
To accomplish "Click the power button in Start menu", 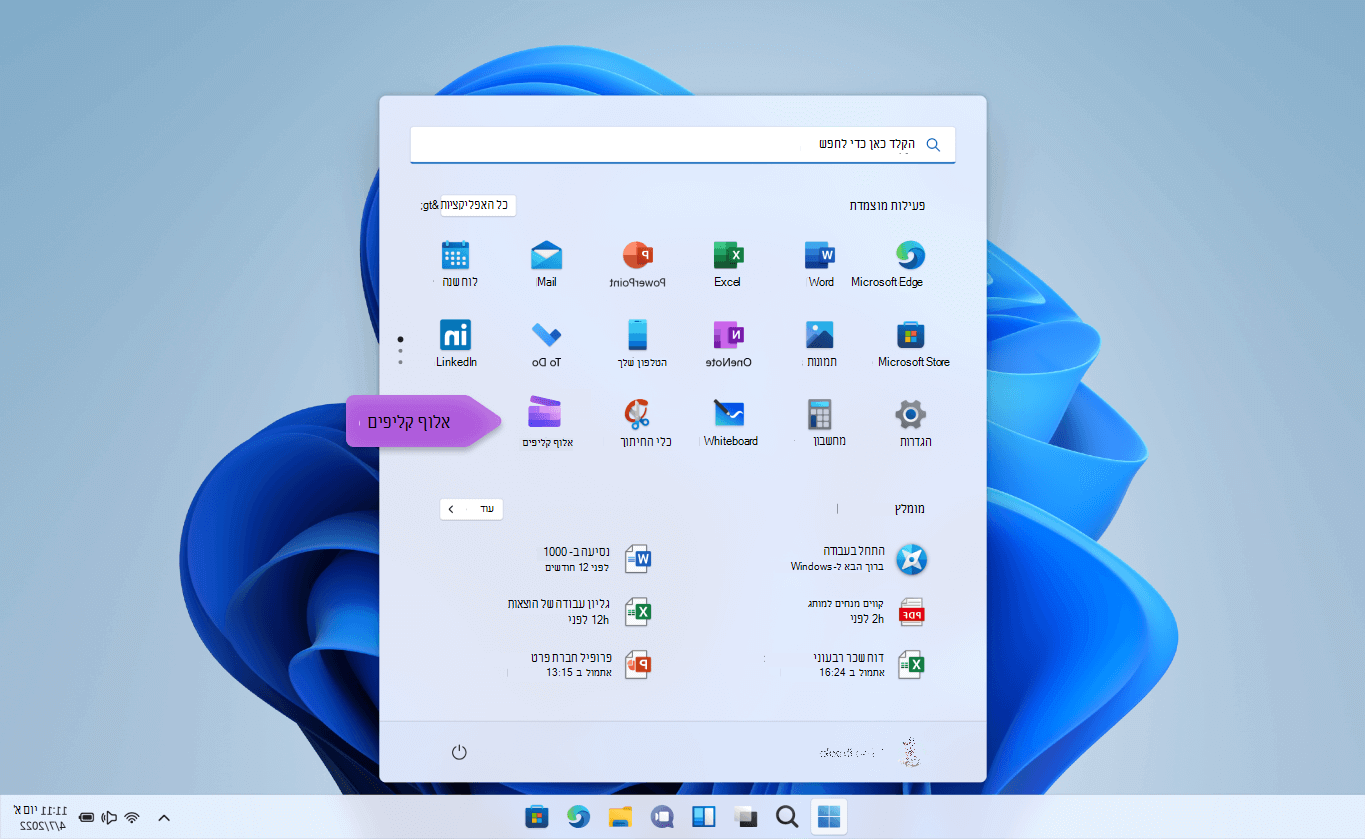I will pos(459,752).
